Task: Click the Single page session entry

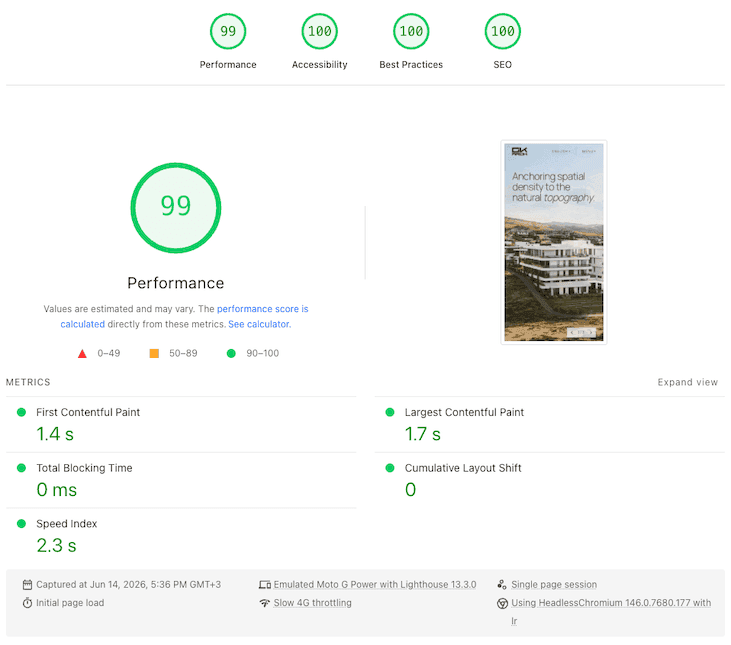Action: coord(554,584)
